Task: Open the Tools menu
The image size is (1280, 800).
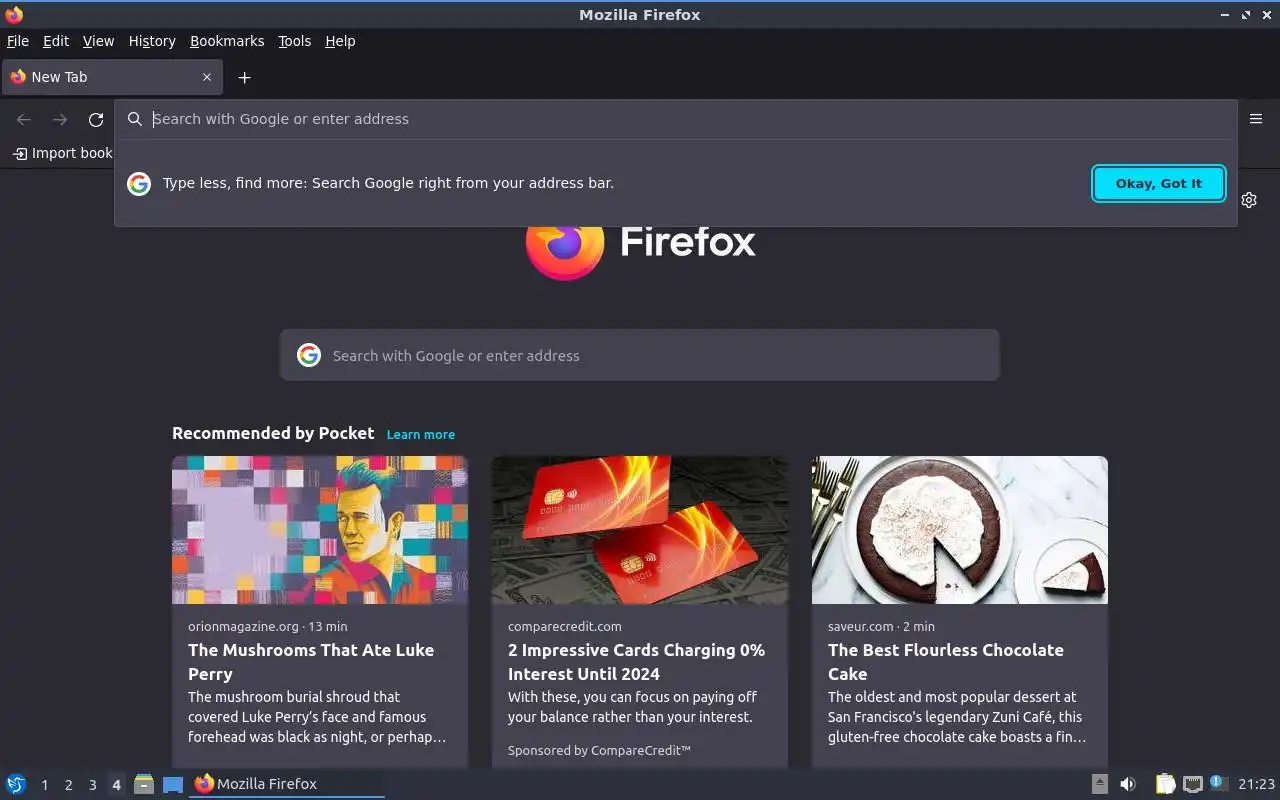Action: coord(294,41)
